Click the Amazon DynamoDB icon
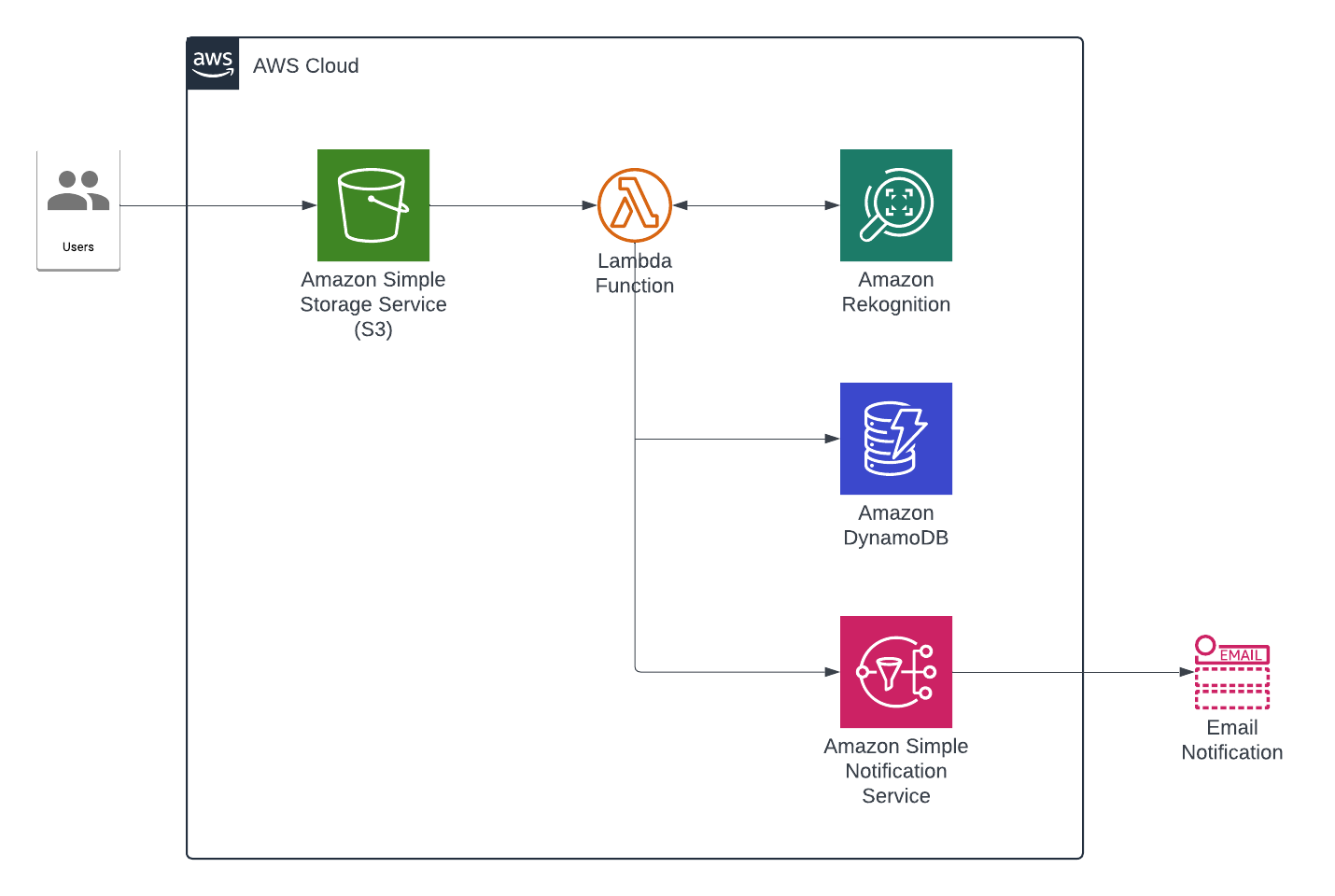Viewport: 1335px width, 896px height. (896, 439)
